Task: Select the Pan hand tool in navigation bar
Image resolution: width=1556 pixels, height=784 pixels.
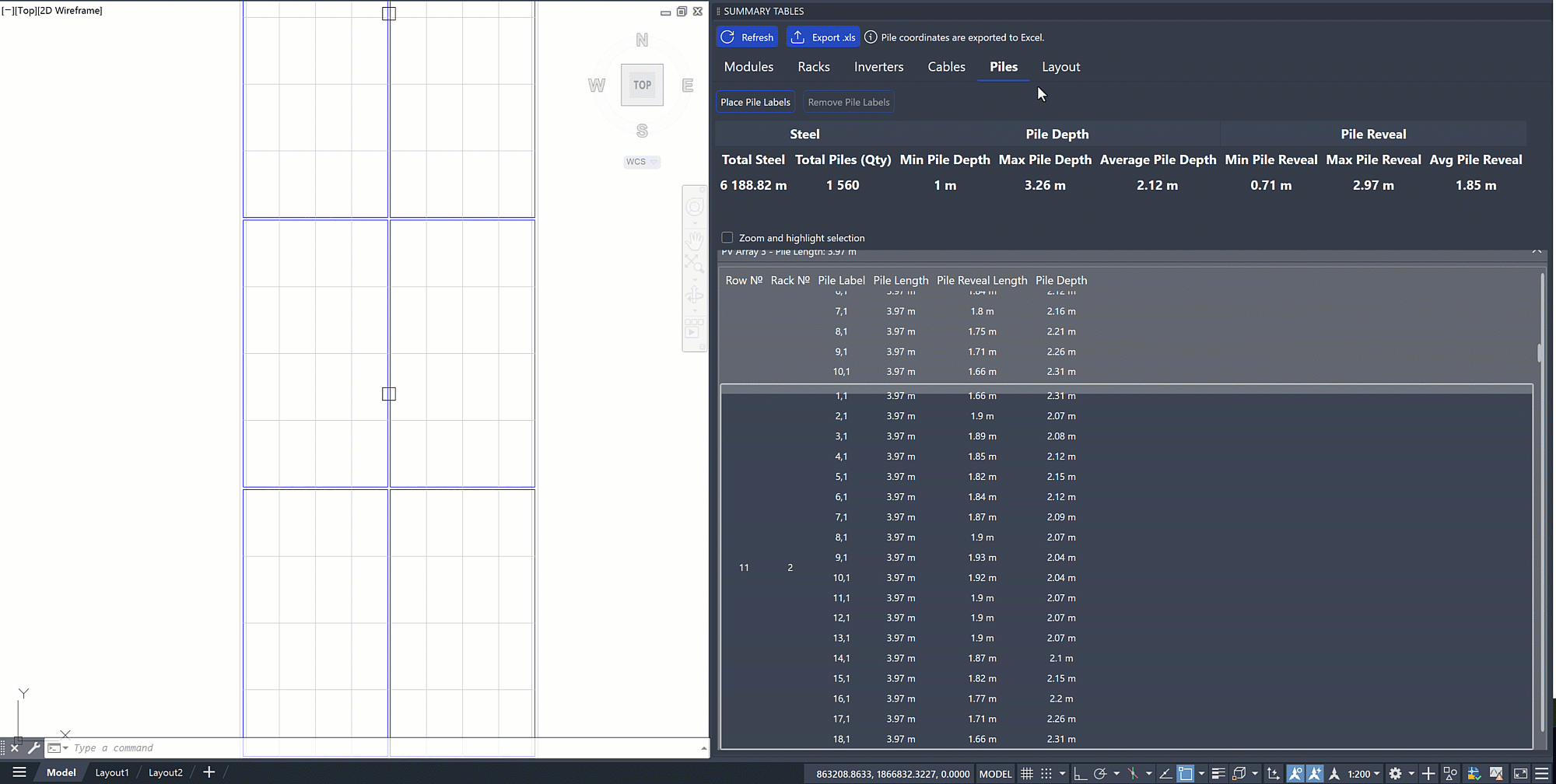Action: (x=694, y=241)
